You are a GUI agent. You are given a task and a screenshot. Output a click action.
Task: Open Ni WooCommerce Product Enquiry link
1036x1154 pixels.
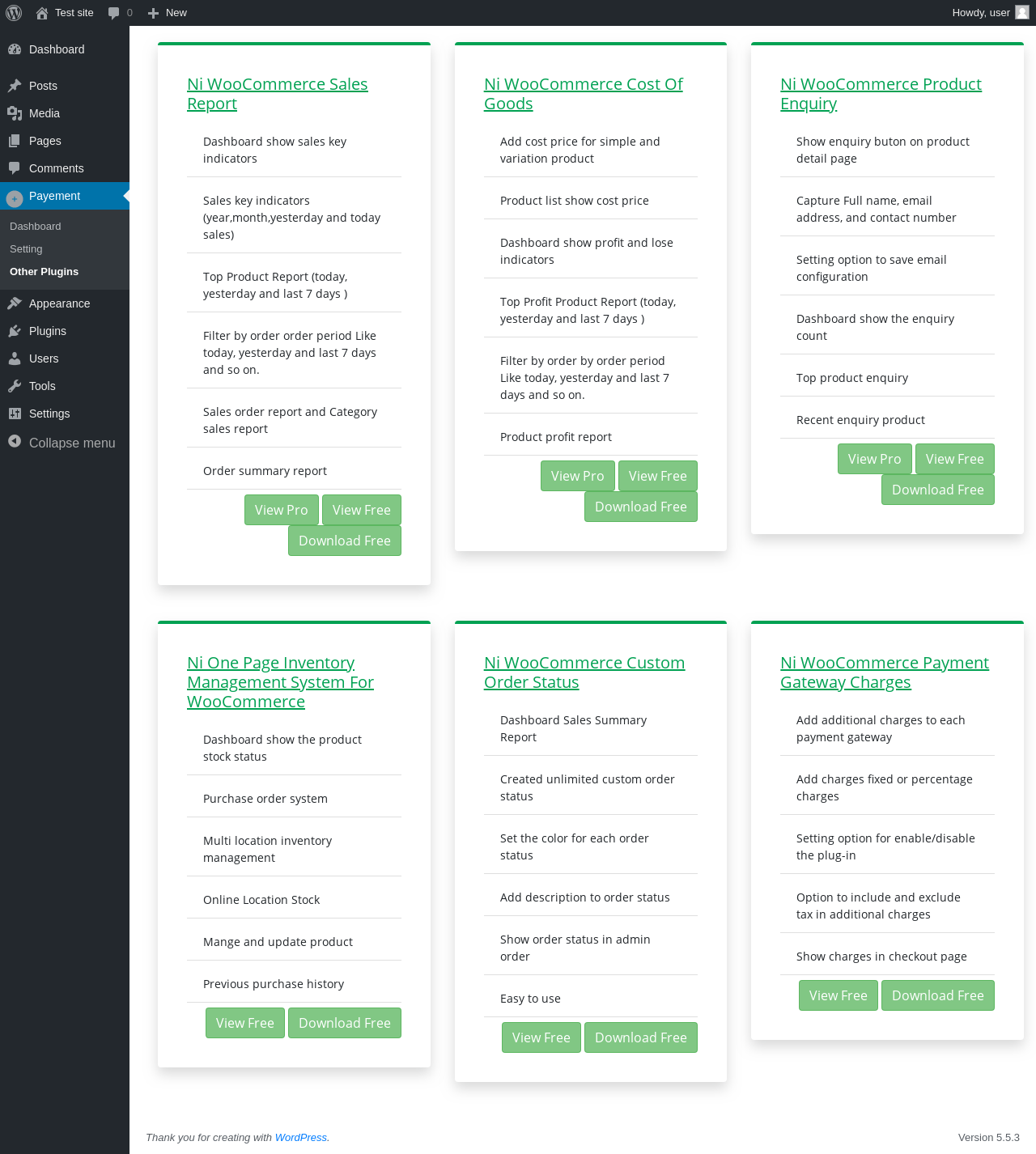click(x=881, y=94)
